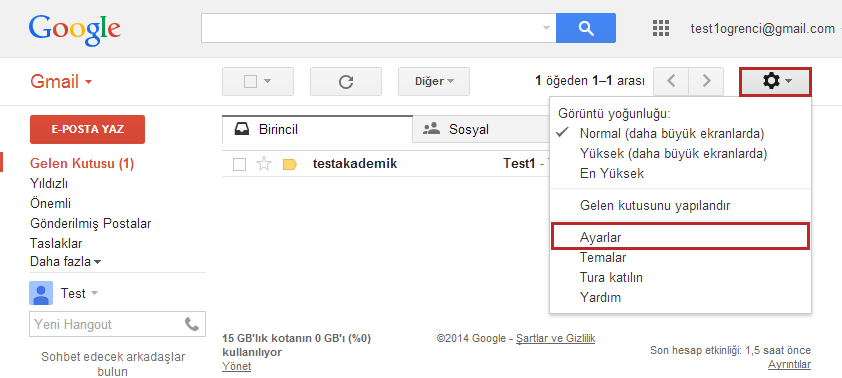Click the Test profile avatar
Screen dimensions: 842x378
[x=41, y=293]
